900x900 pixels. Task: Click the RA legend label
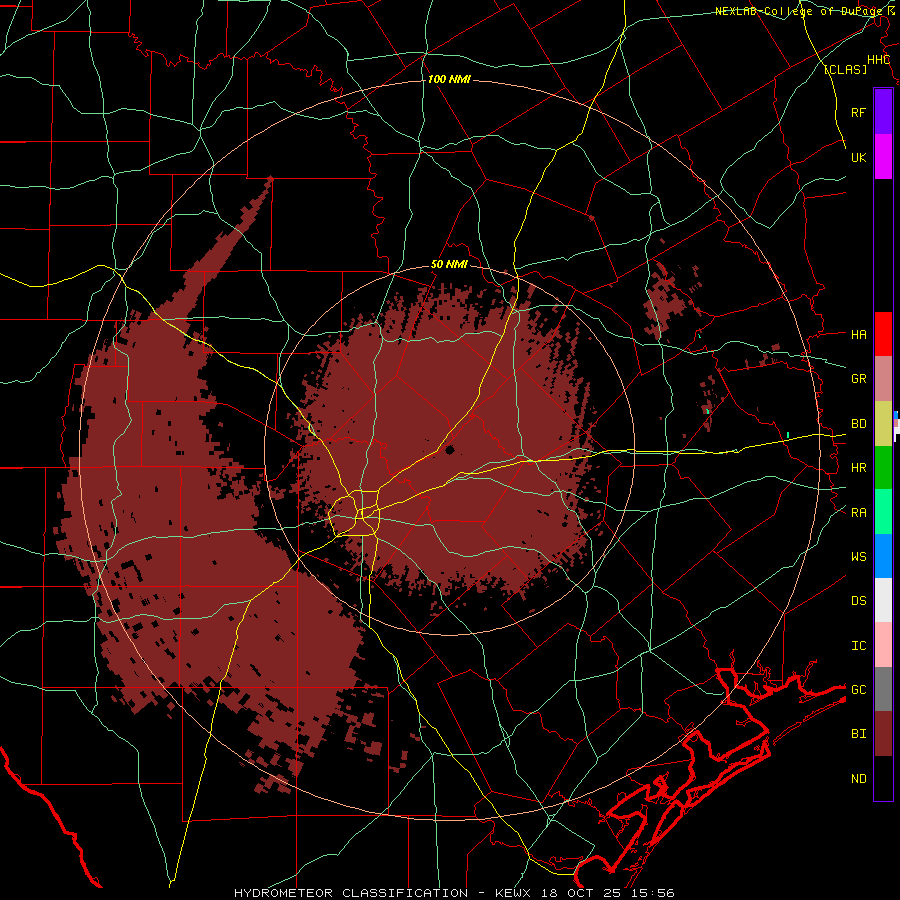[x=858, y=513]
